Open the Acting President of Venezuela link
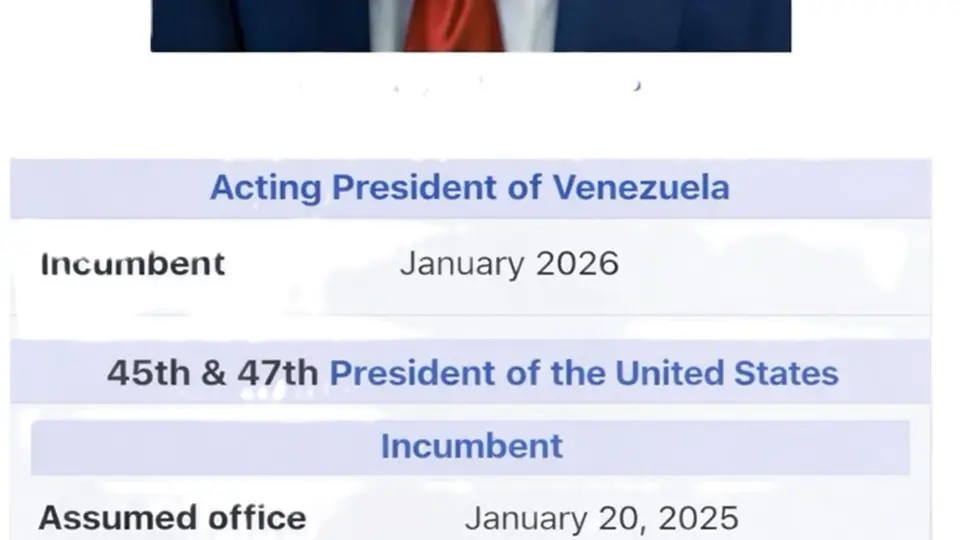Image resolution: width=960 pixels, height=540 pixels. (x=469, y=187)
